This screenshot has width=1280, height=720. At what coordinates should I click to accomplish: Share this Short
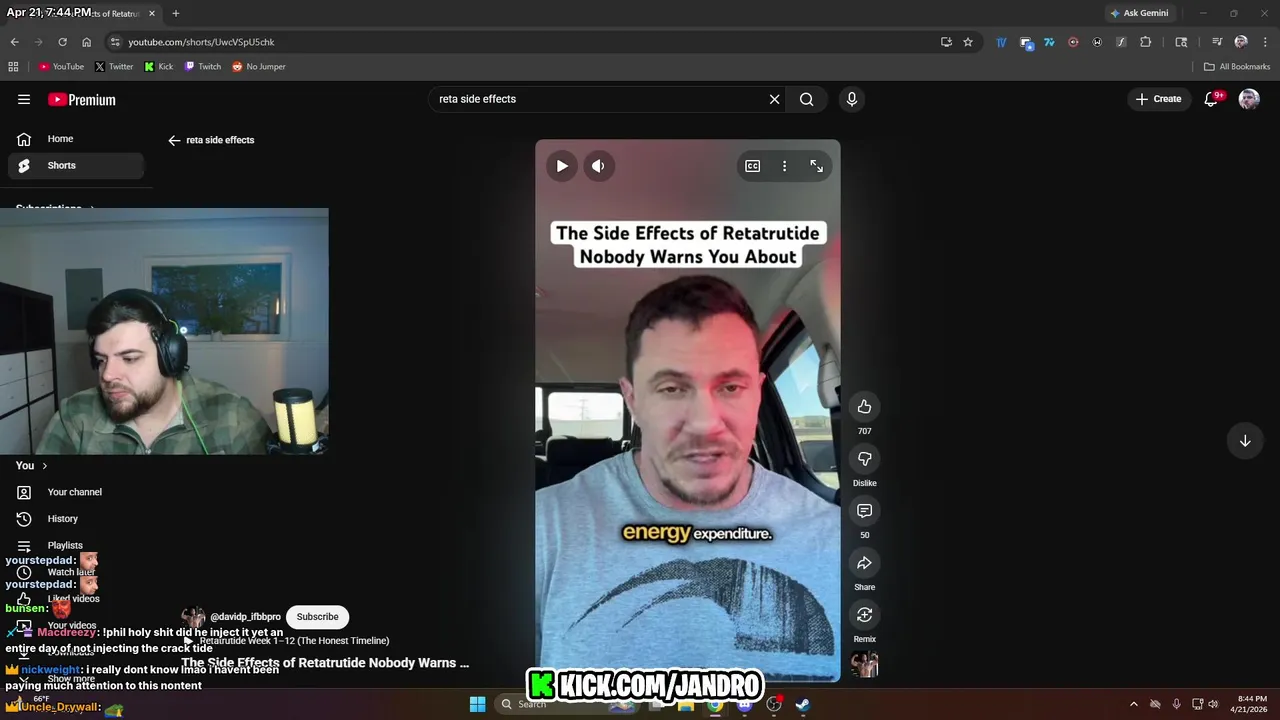click(x=864, y=563)
